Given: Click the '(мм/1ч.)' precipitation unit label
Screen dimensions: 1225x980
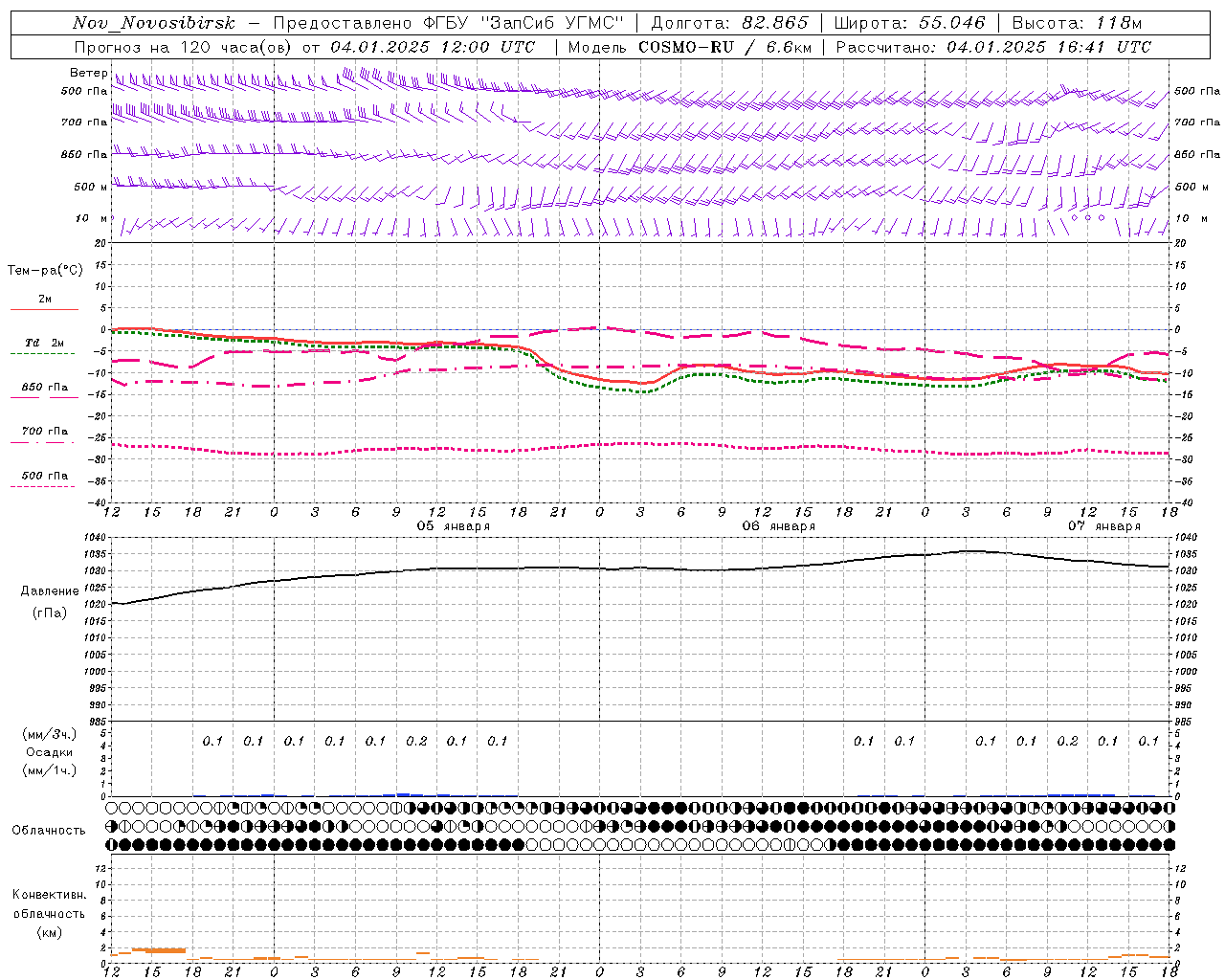Looking at the screenshot, I should (49, 770).
